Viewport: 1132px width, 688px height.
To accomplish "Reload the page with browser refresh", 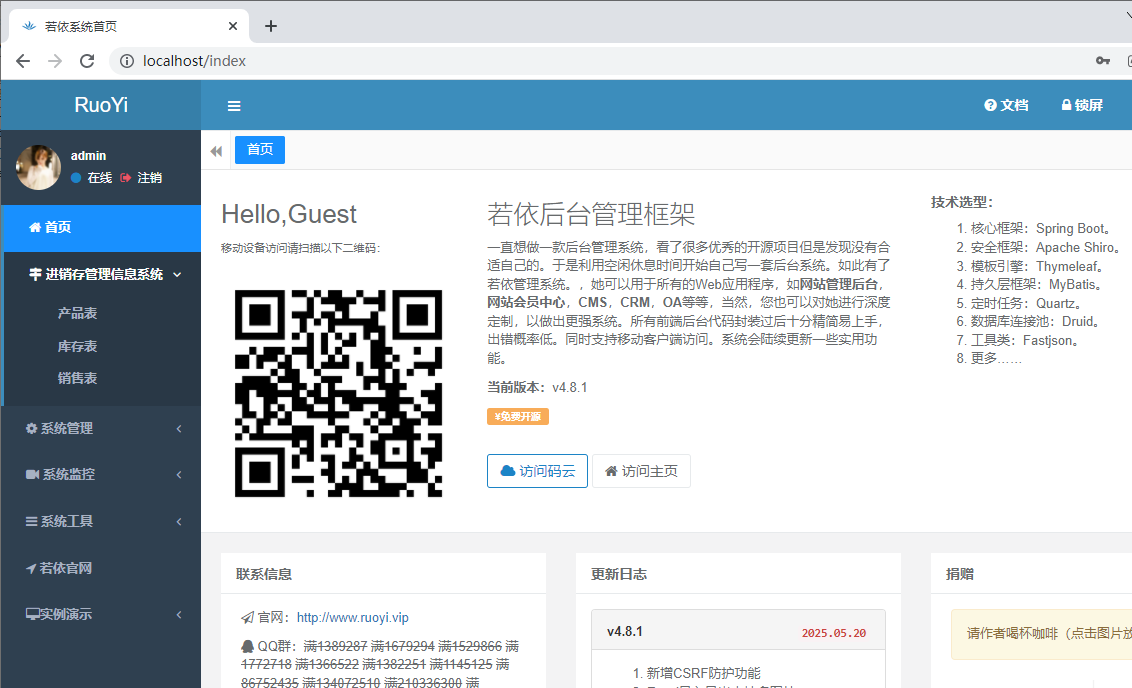I will (87, 61).
